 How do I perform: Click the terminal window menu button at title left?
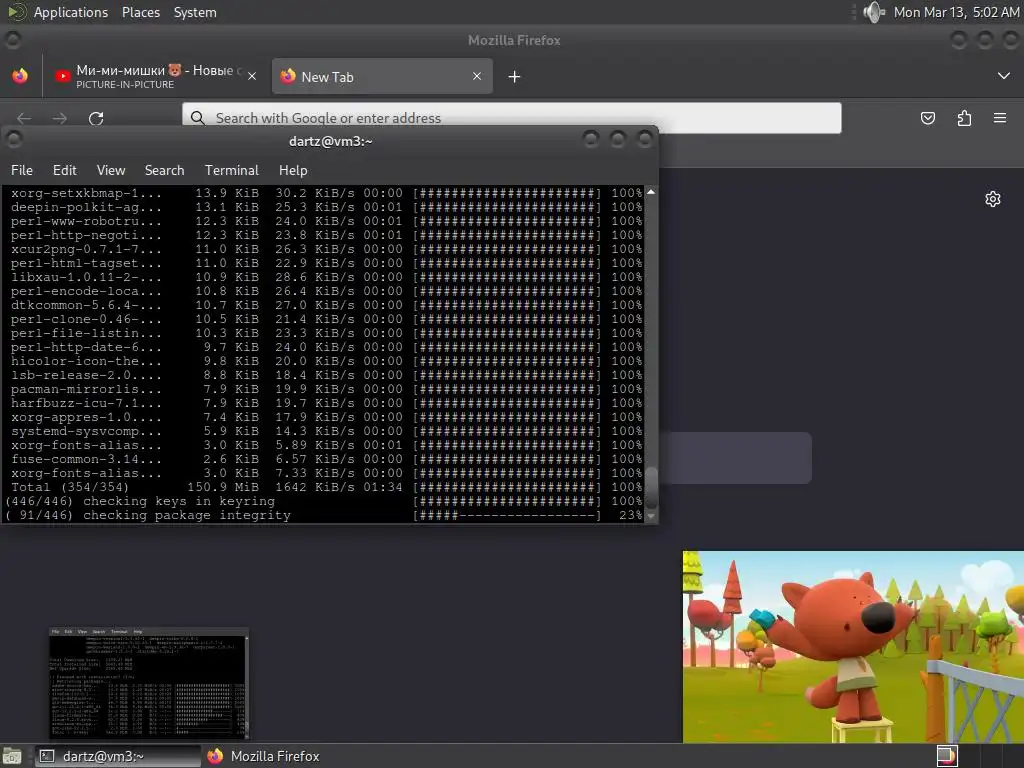pos(13,139)
